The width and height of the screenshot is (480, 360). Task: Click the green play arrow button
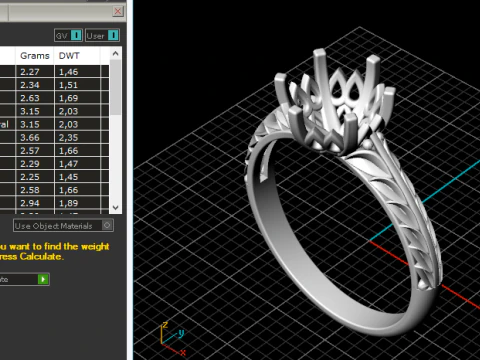pyautogui.click(x=43, y=279)
